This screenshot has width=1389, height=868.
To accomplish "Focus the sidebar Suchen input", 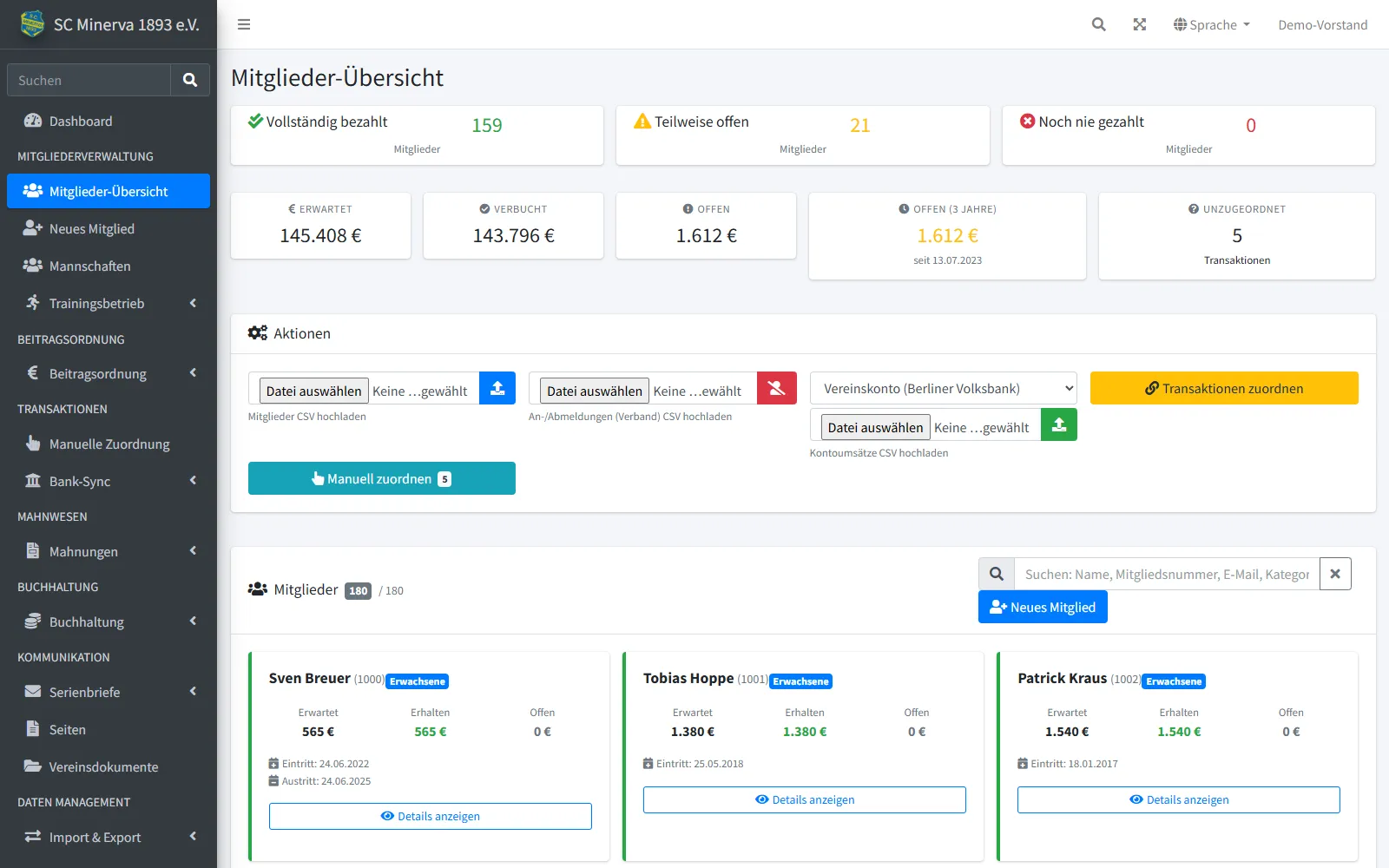I will coord(89,80).
